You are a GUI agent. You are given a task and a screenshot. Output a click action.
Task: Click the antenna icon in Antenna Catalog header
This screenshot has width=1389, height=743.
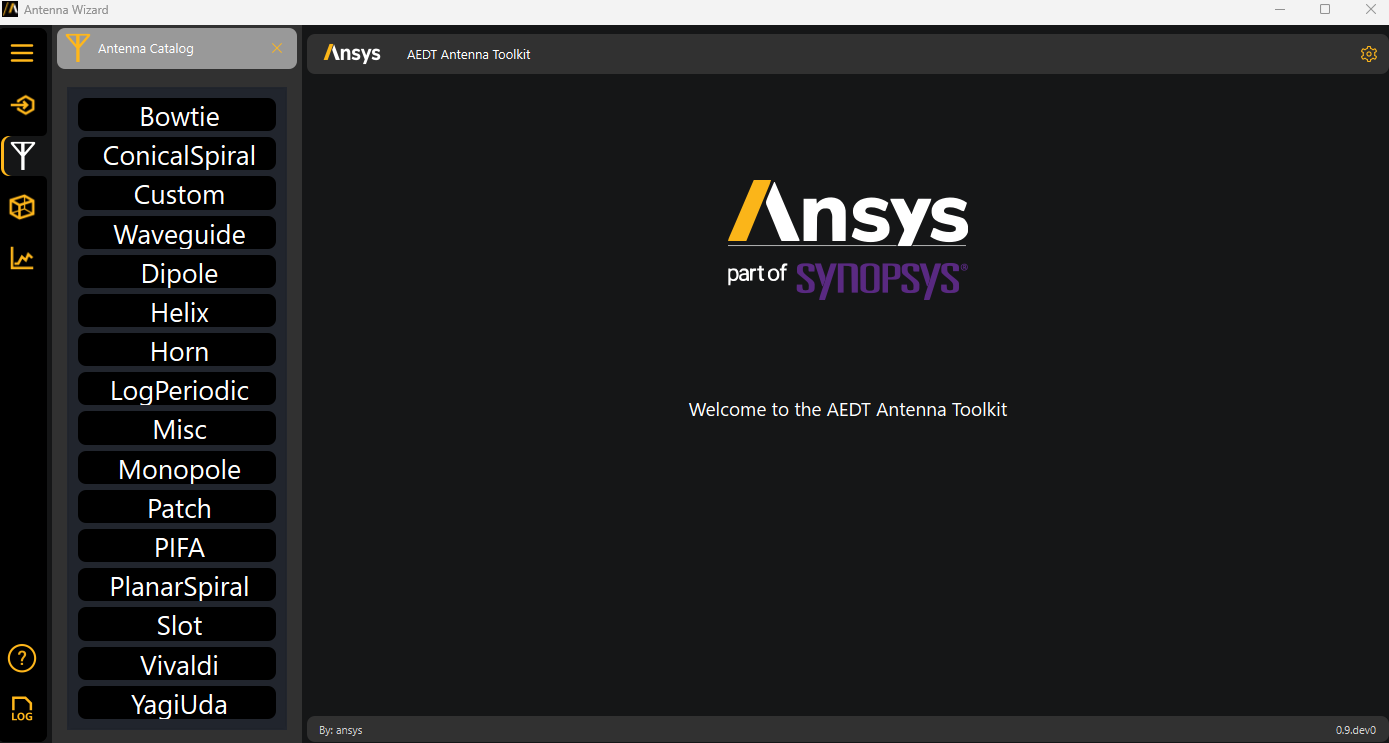[77, 48]
